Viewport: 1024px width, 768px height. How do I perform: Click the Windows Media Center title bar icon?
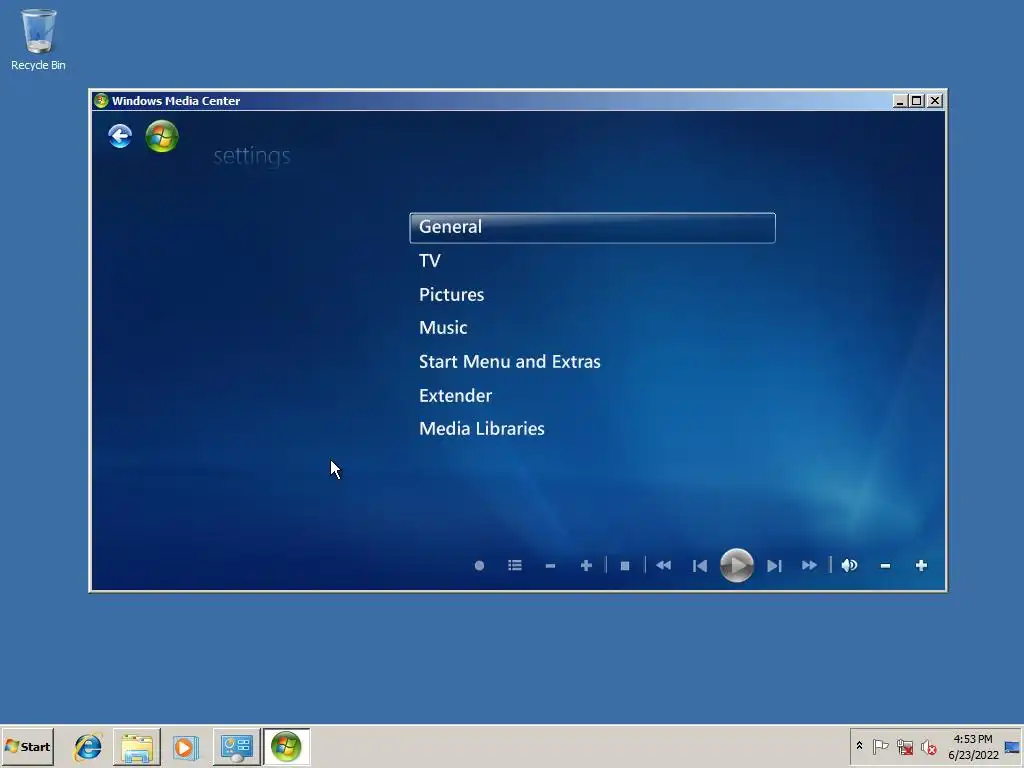(101, 101)
